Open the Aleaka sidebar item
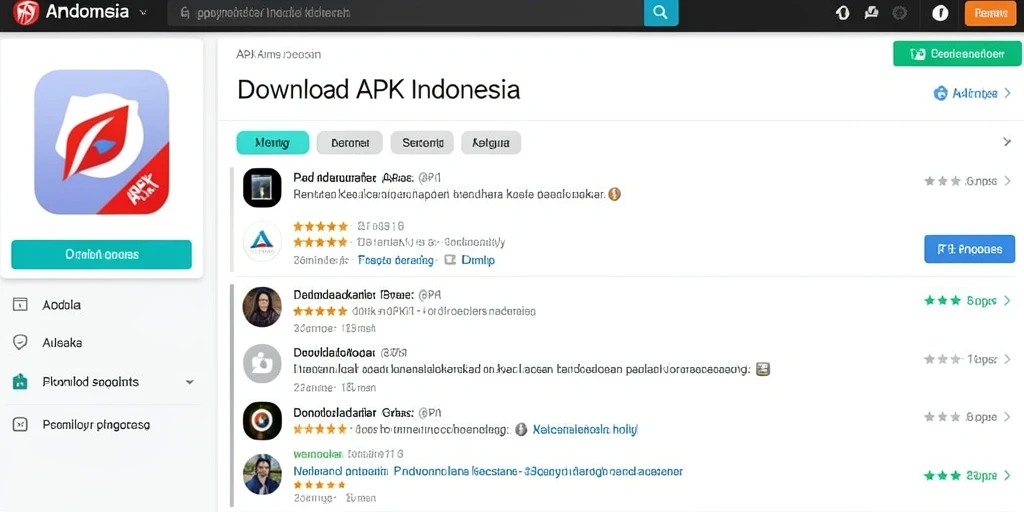 [62, 342]
